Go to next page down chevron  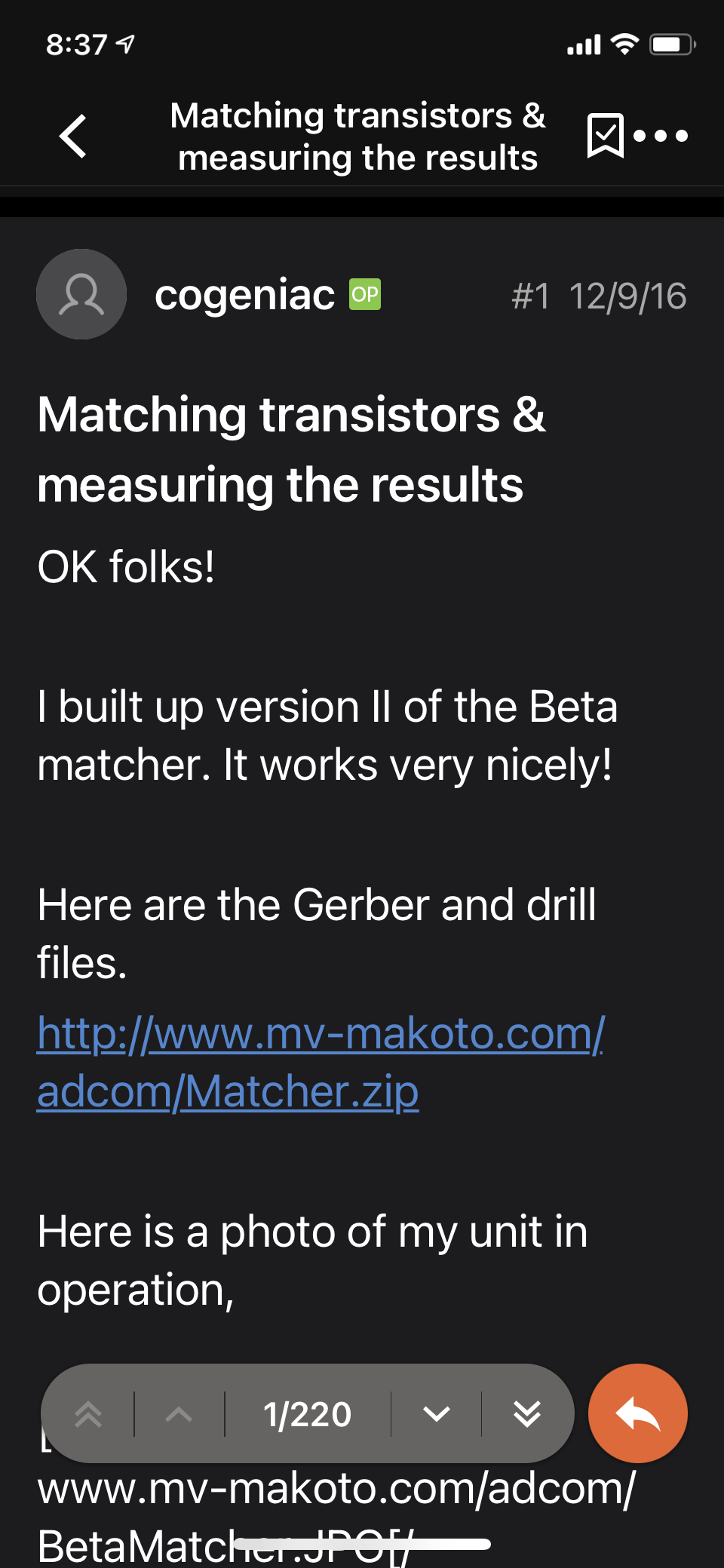[437, 1414]
